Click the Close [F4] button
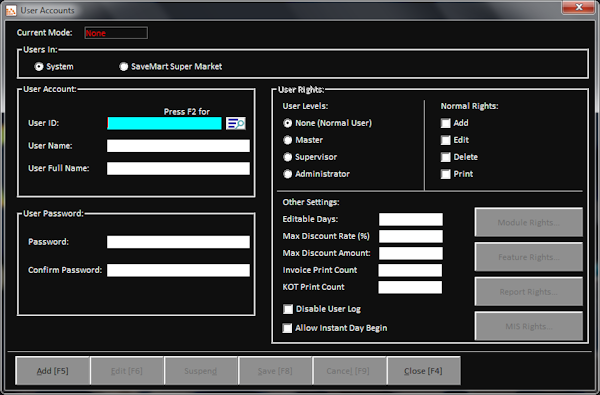The width and height of the screenshot is (600, 395). [423, 371]
